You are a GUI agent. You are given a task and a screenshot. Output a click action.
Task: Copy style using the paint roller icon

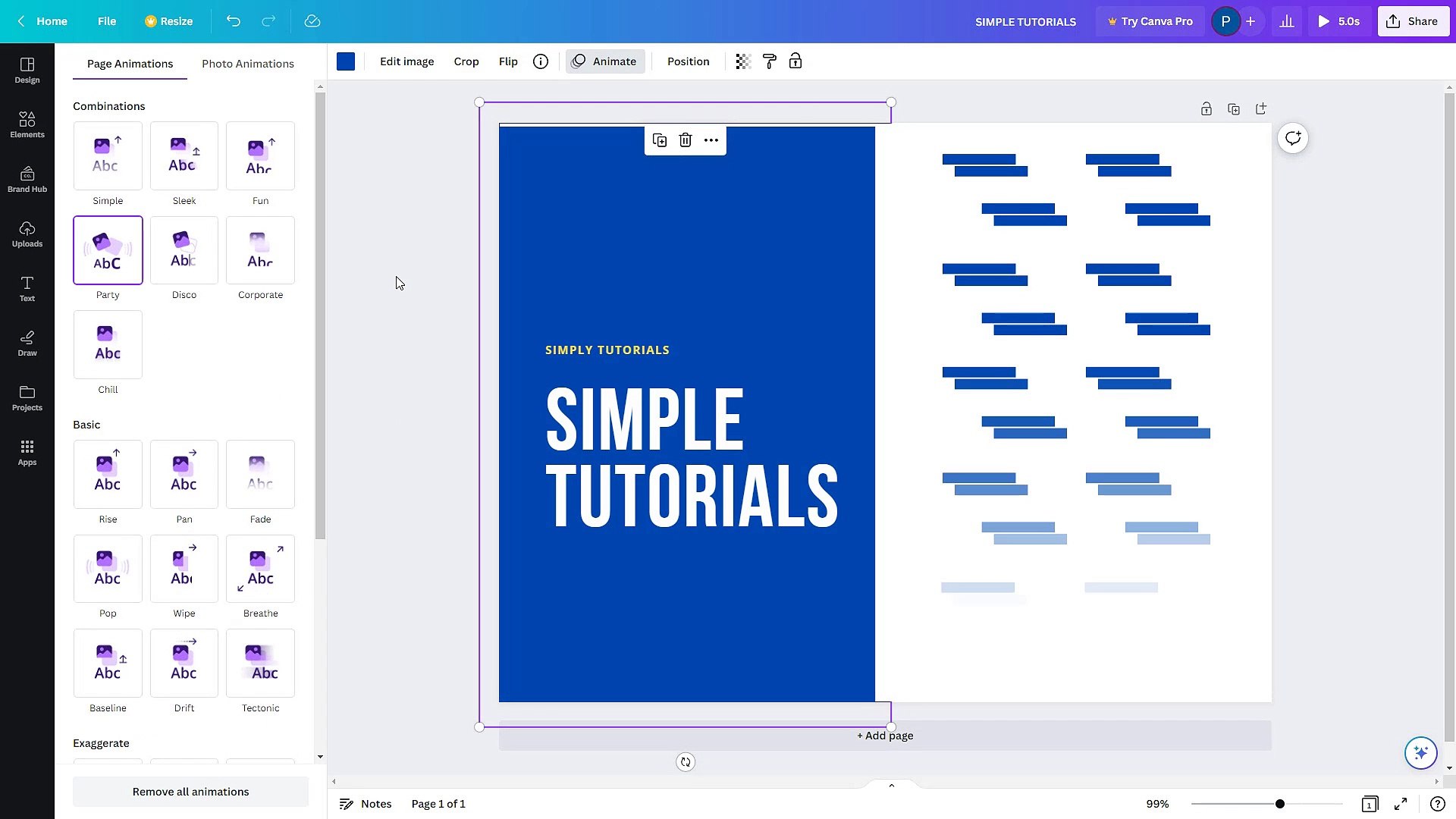click(770, 61)
